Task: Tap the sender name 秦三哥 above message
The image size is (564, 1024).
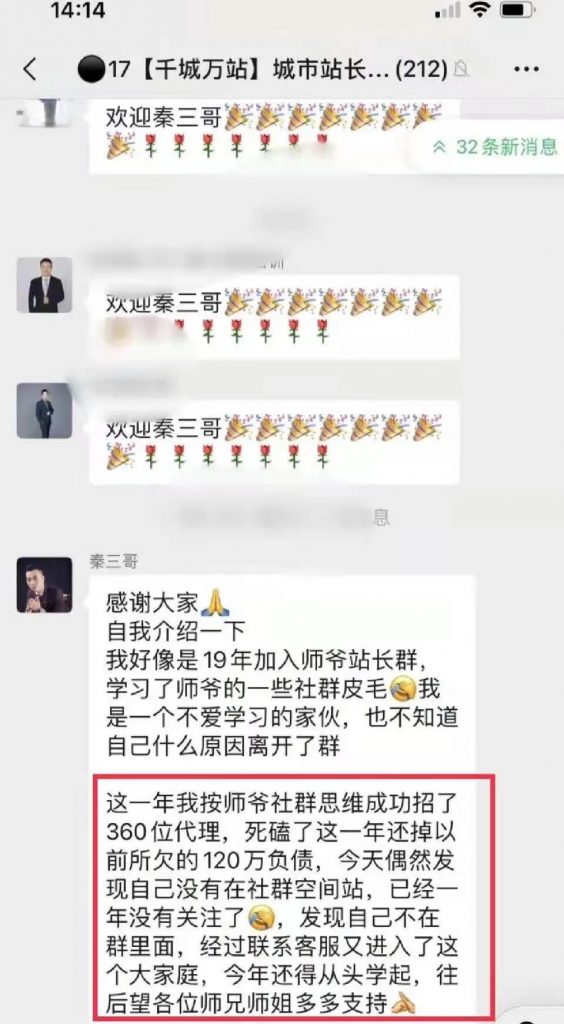Action: coord(113,562)
